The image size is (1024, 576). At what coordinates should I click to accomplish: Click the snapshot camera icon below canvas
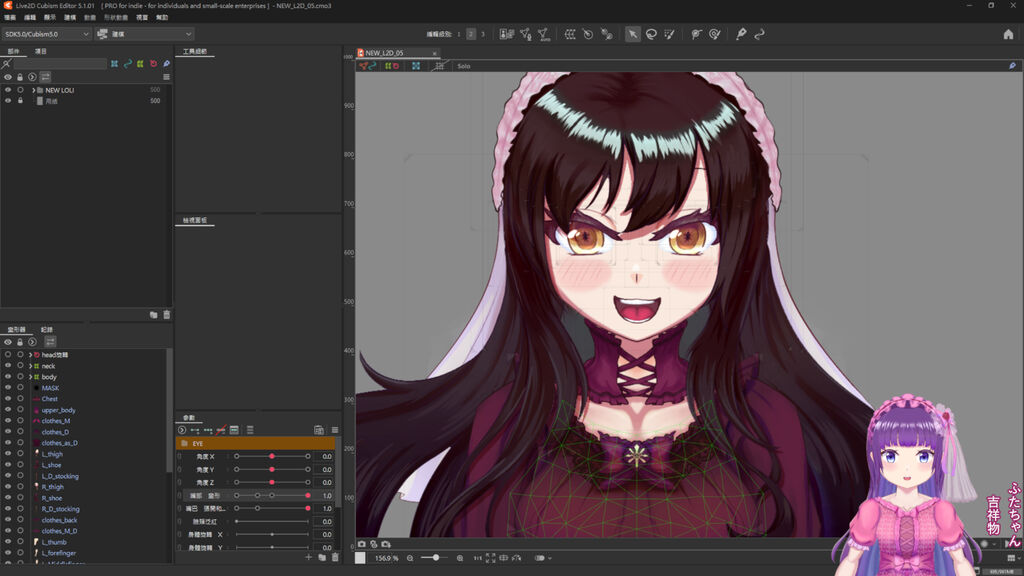click(362, 544)
